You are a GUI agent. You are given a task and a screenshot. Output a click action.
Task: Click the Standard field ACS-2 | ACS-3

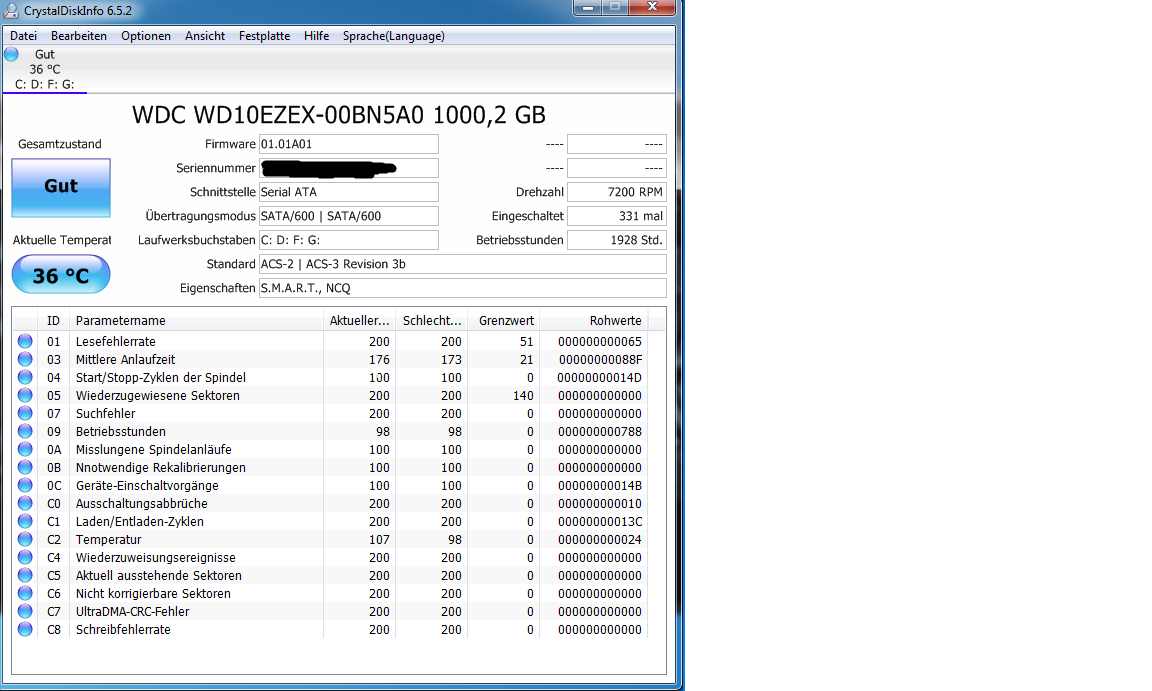pos(463,264)
